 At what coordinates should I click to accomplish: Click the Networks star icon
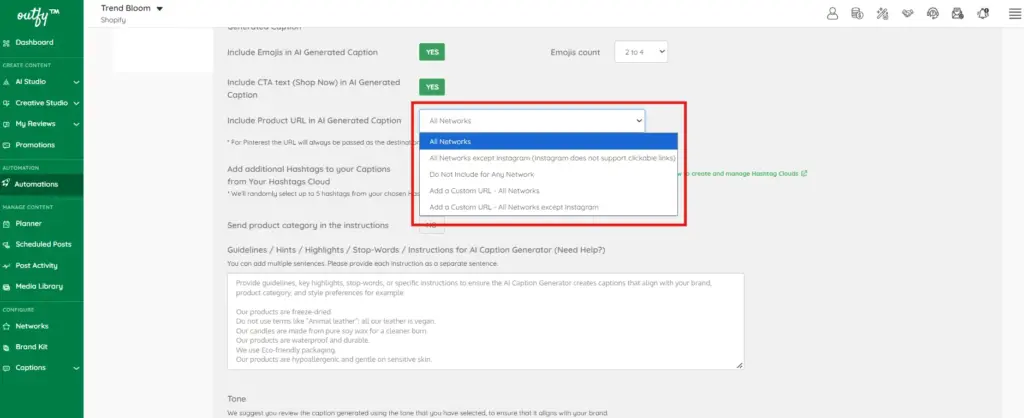click(x=7, y=326)
